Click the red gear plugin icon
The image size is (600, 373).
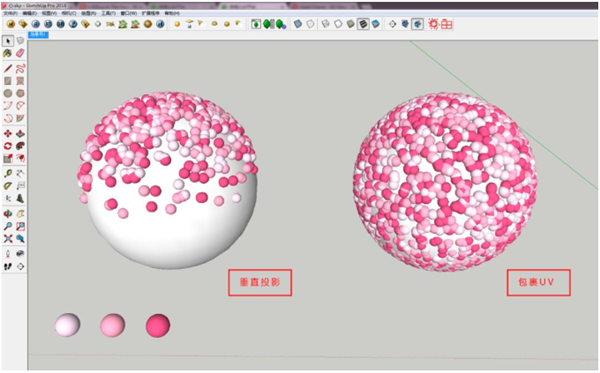[x=433, y=24]
